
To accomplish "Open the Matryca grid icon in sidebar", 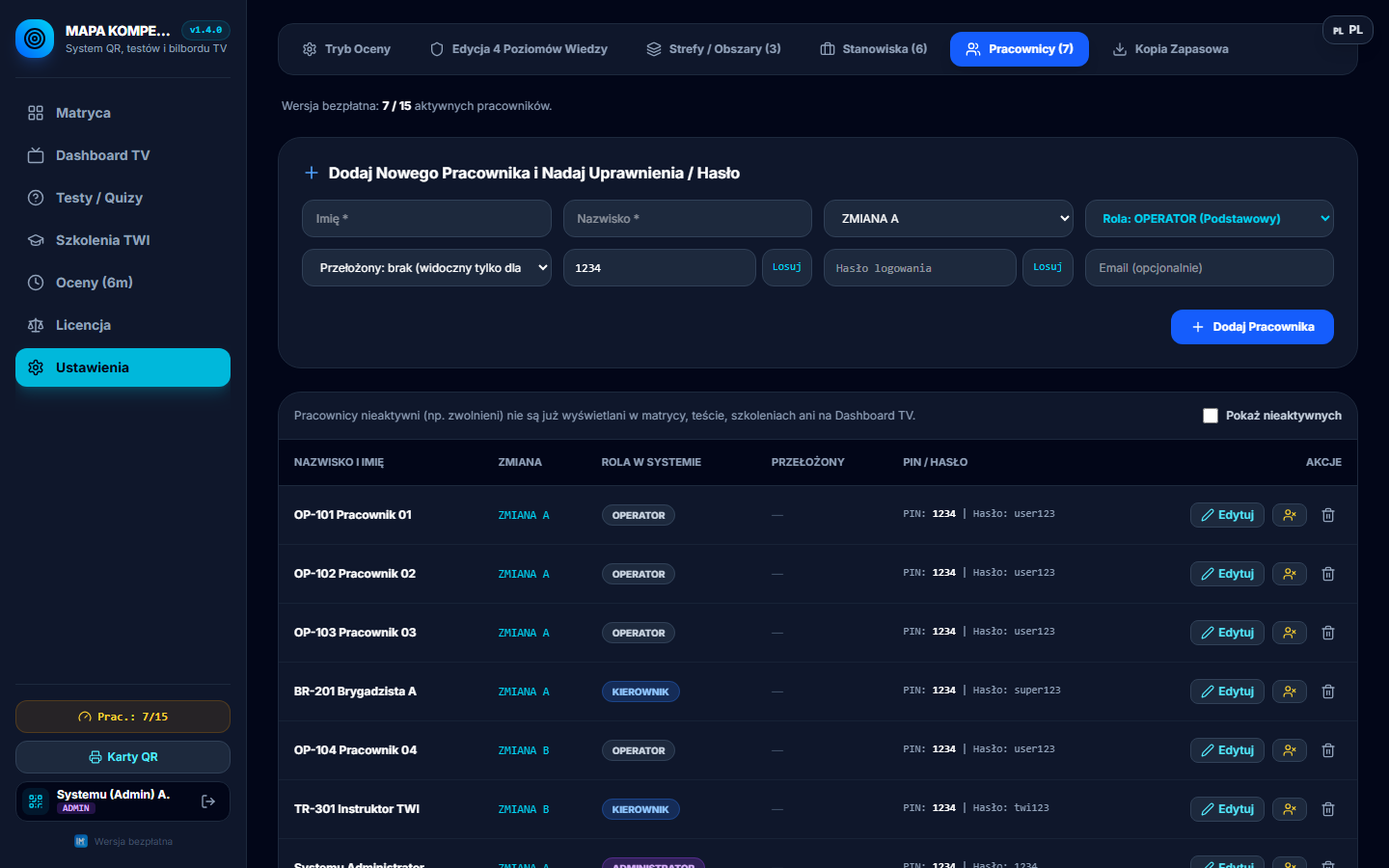I will click(x=36, y=113).
